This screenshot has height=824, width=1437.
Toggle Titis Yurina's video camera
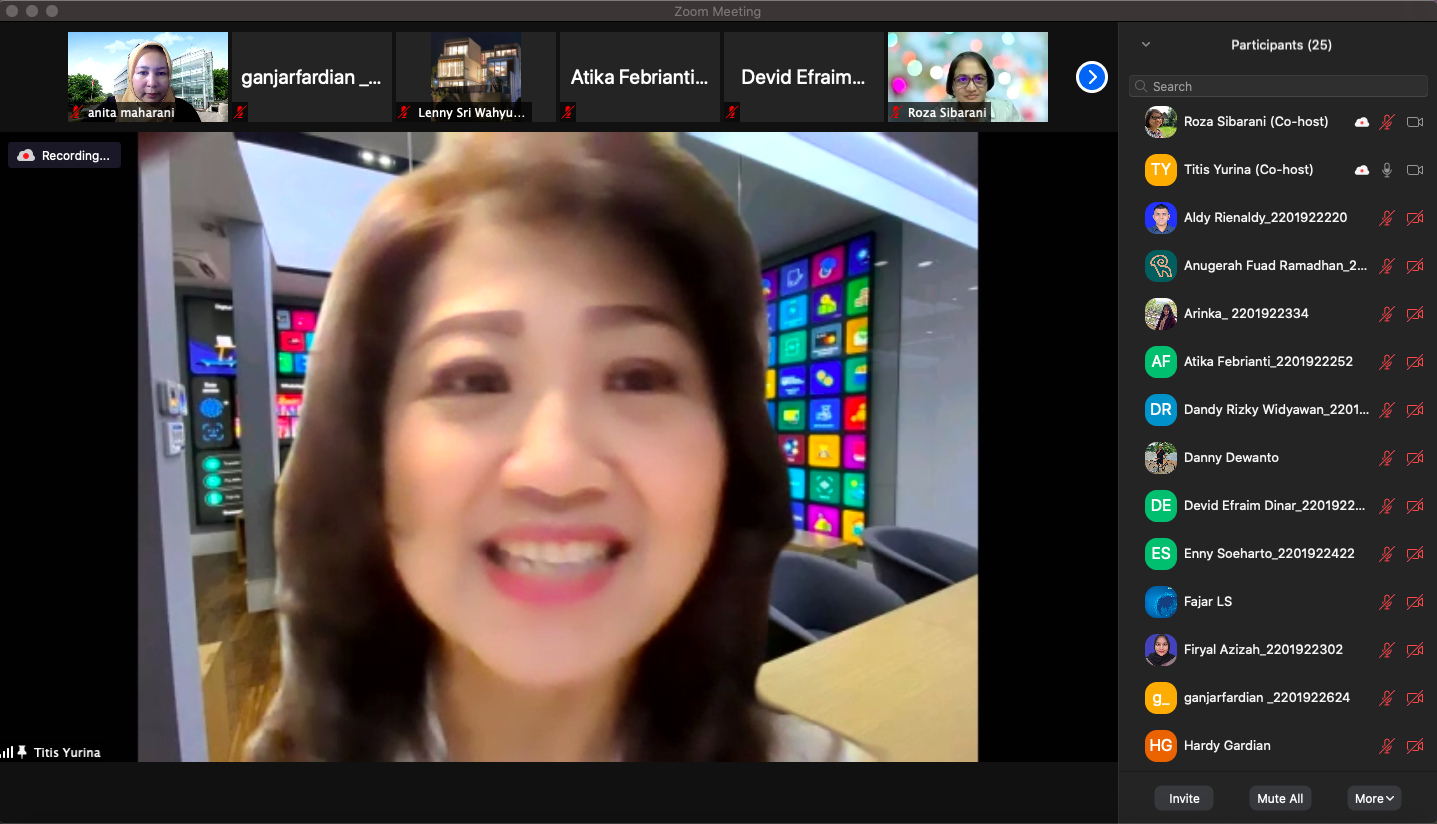click(1414, 170)
